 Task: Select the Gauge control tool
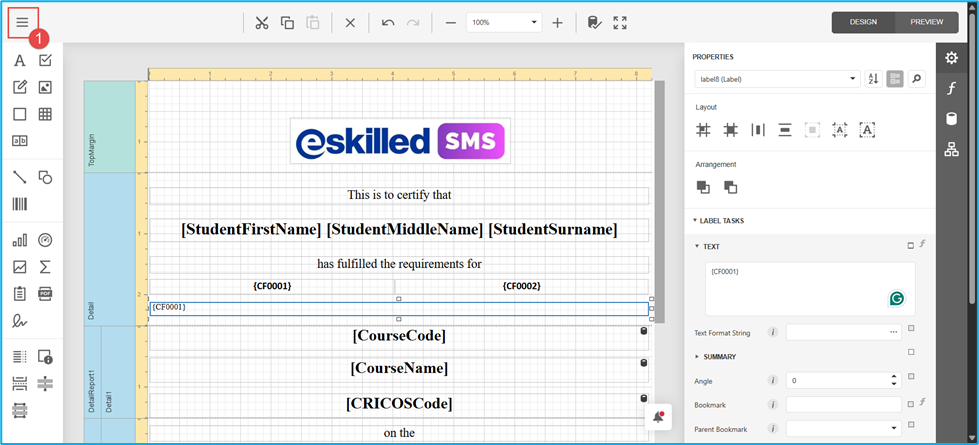pyautogui.click(x=45, y=240)
